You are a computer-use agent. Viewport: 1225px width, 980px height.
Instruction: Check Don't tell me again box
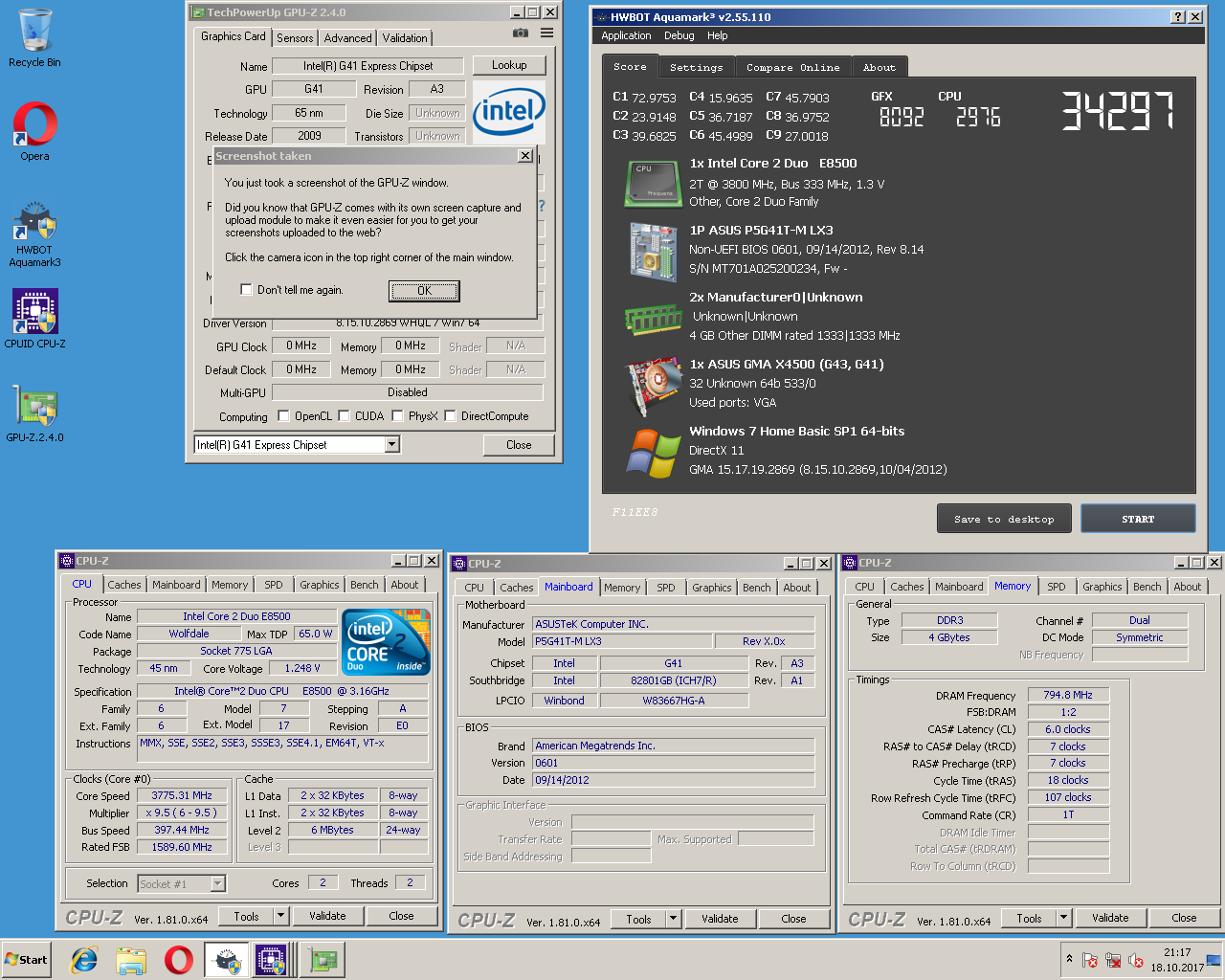pyautogui.click(x=246, y=290)
